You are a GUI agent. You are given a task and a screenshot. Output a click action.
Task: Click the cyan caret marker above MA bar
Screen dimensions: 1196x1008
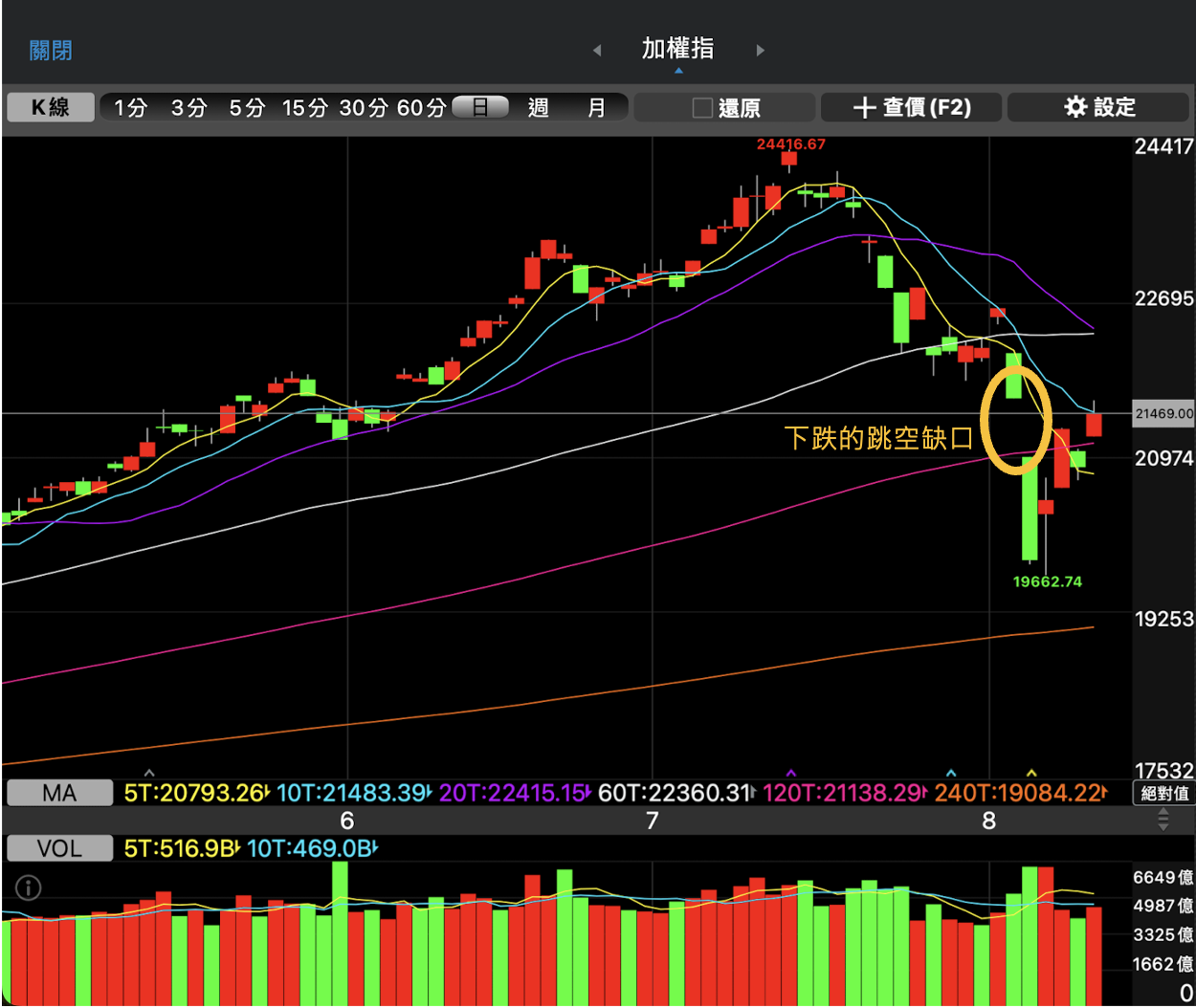click(x=950, y=773)
